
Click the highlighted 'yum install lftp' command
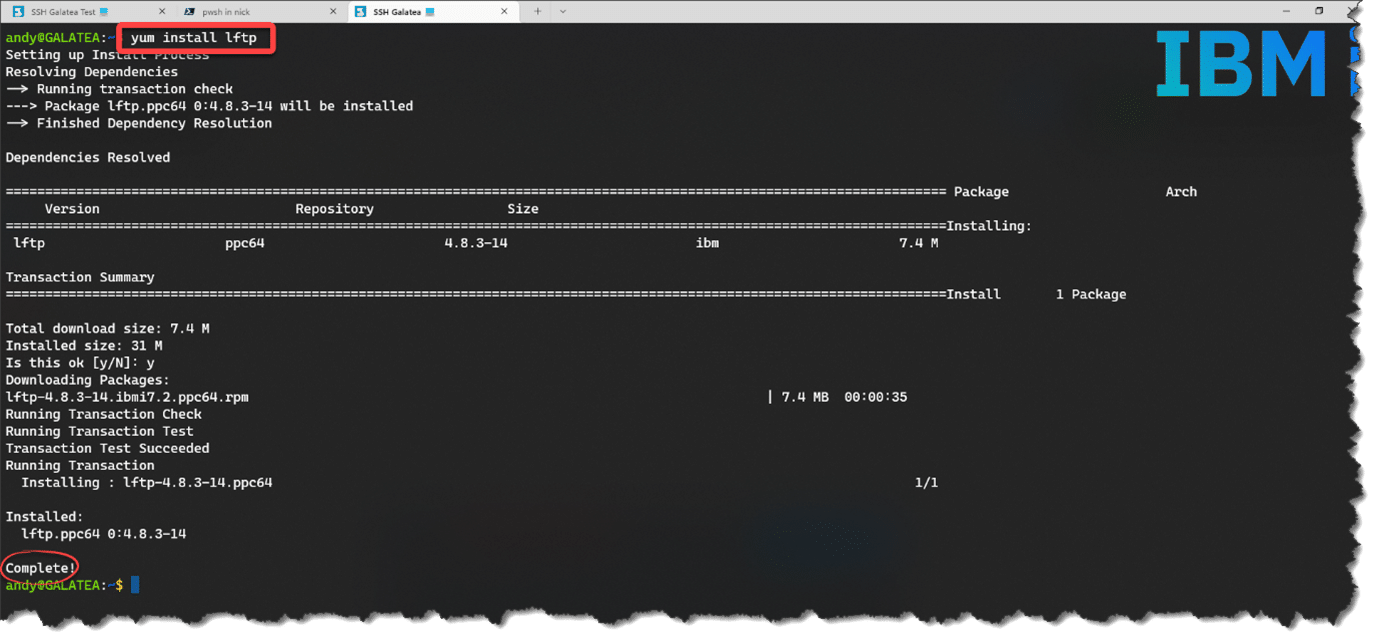pos(194,38)
